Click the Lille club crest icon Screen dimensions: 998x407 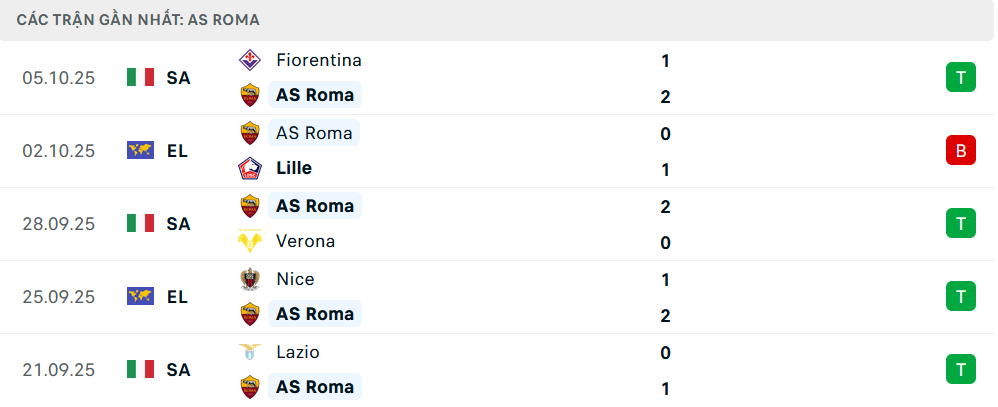249,168
